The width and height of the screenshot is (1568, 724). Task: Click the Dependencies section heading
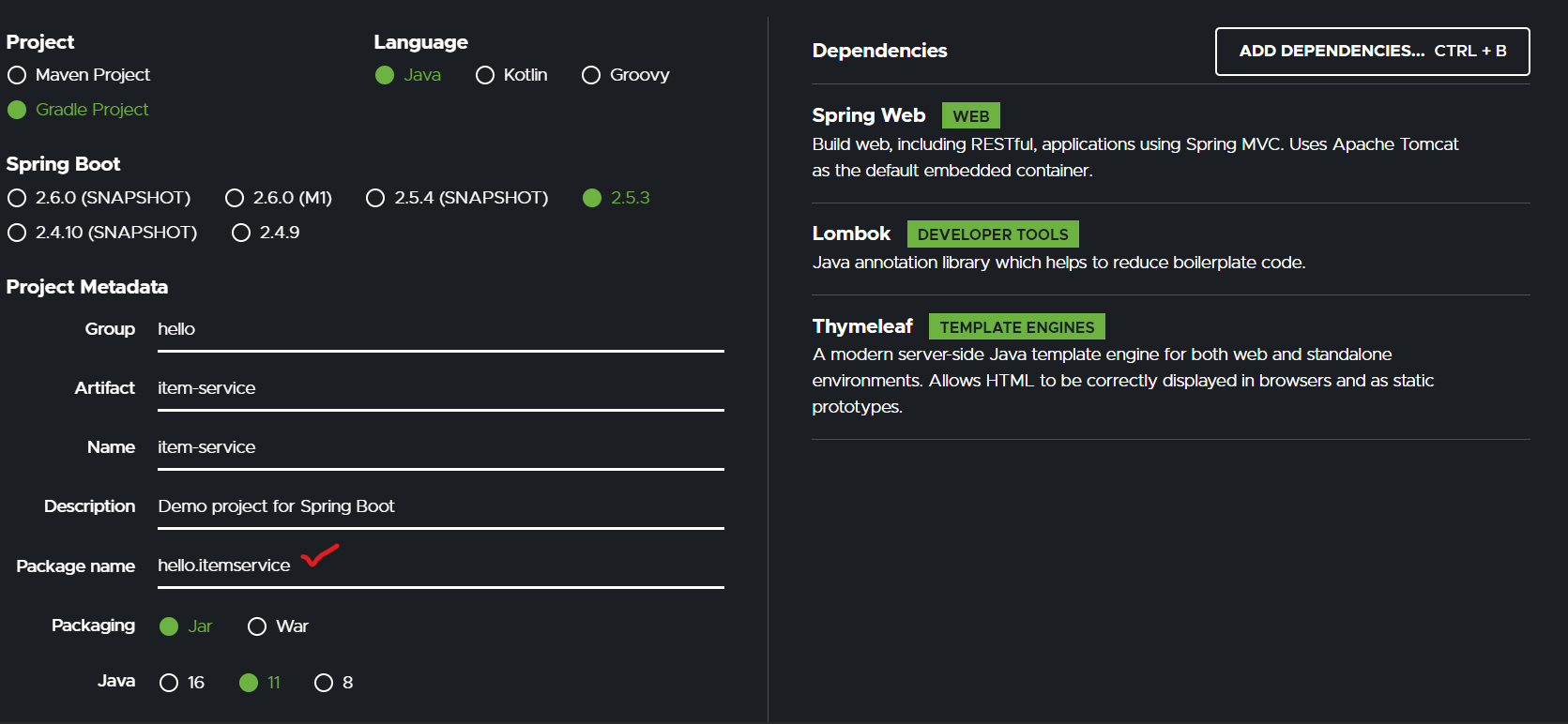coord(879,51)
